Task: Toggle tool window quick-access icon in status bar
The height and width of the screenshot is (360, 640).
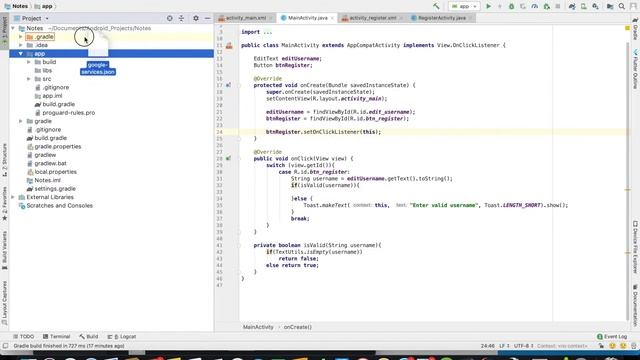Action: (5, 346)
